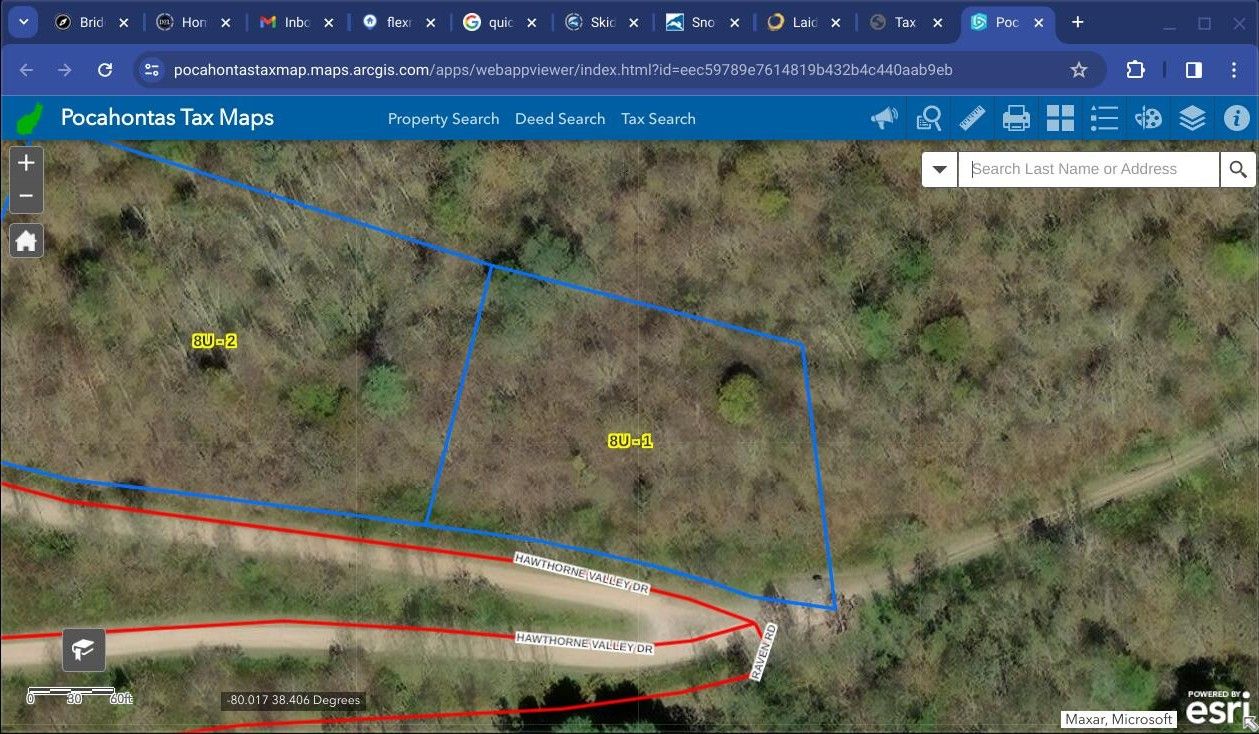This screenshot has height=734, width=1259.
Task: Open Chrome browser extensions menu
Action: click(x=1135, y=70)
